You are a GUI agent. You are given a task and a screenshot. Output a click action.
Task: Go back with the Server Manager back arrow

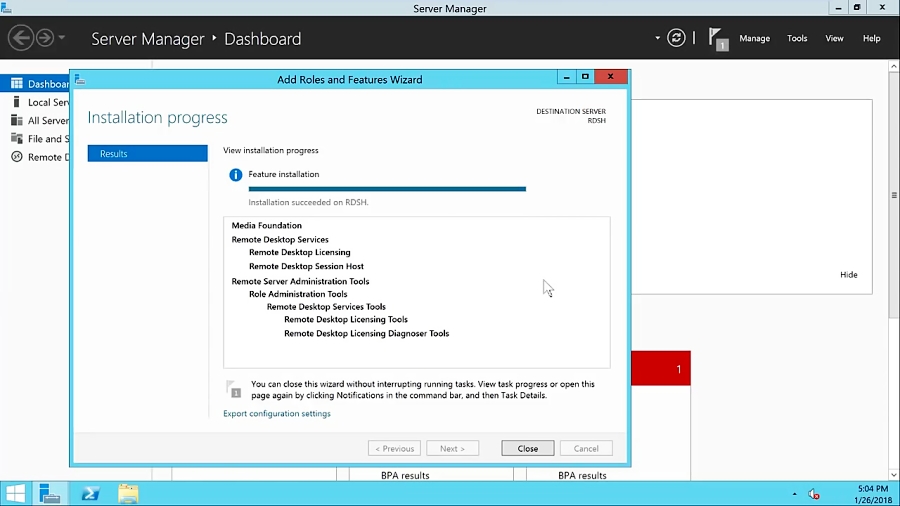coord(21,38)
